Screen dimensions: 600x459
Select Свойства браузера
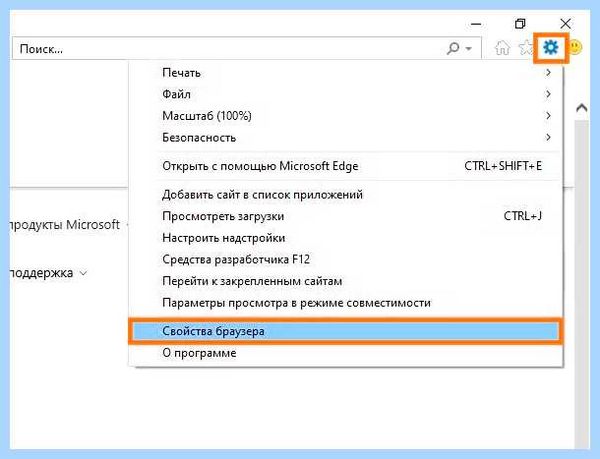(x=346, y=331)
